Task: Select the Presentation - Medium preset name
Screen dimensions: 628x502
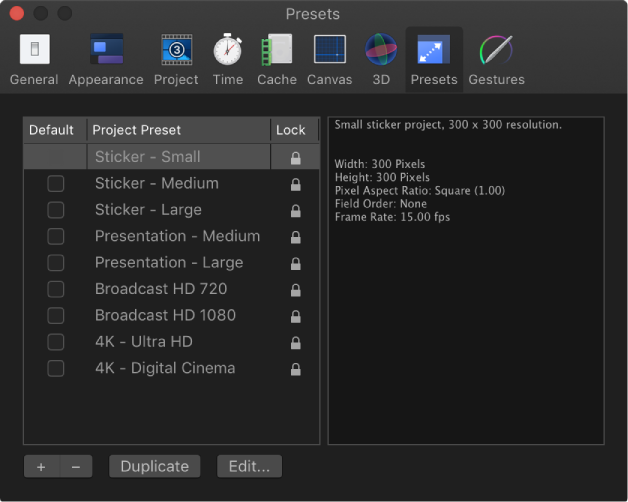Action: [x=177, y=236]
